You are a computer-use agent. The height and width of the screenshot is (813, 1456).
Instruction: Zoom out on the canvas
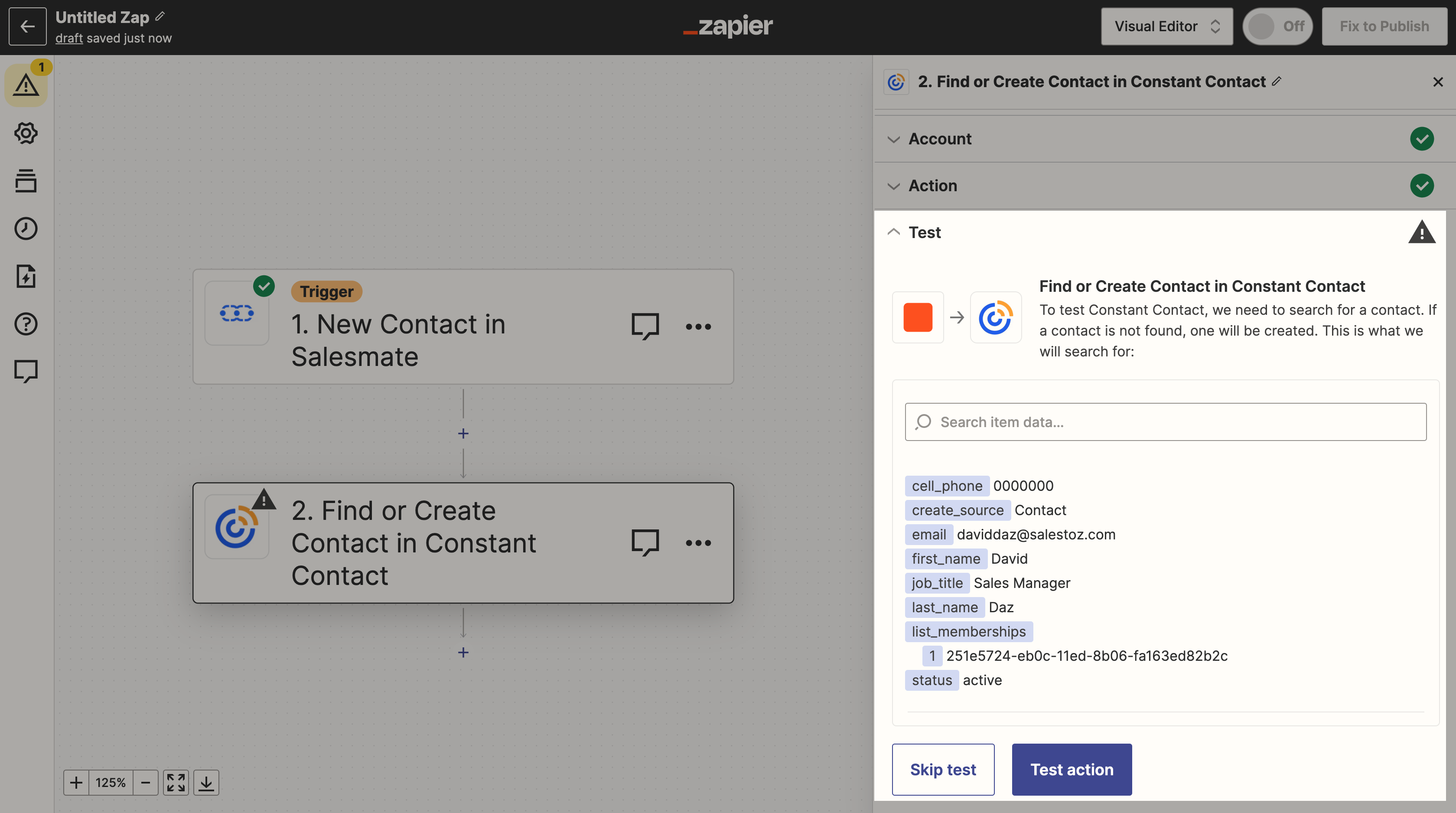[146, 783]
